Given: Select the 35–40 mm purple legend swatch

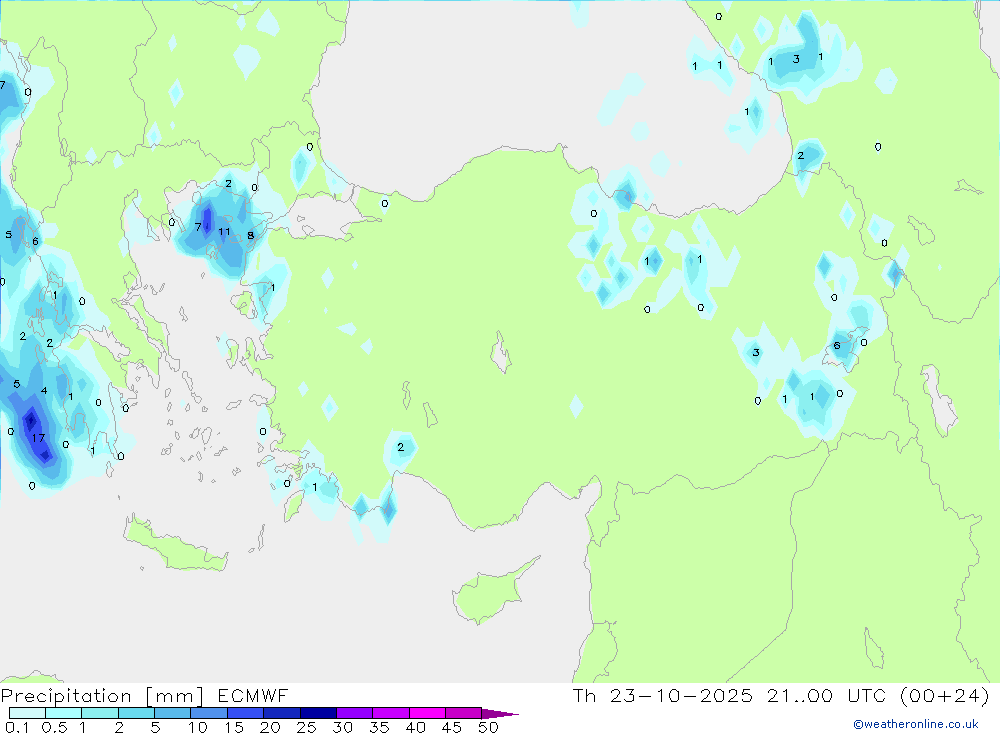Looking at the screenshot, I should (x=391, y=713).
